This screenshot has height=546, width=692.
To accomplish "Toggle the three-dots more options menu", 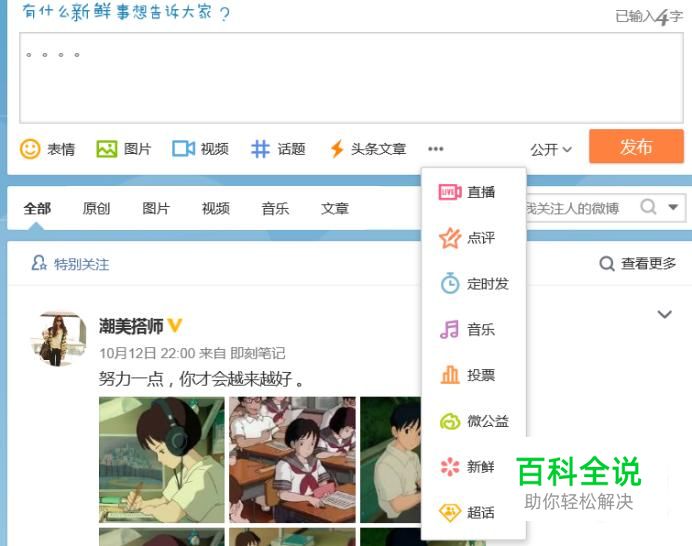I will pos(436,149).
